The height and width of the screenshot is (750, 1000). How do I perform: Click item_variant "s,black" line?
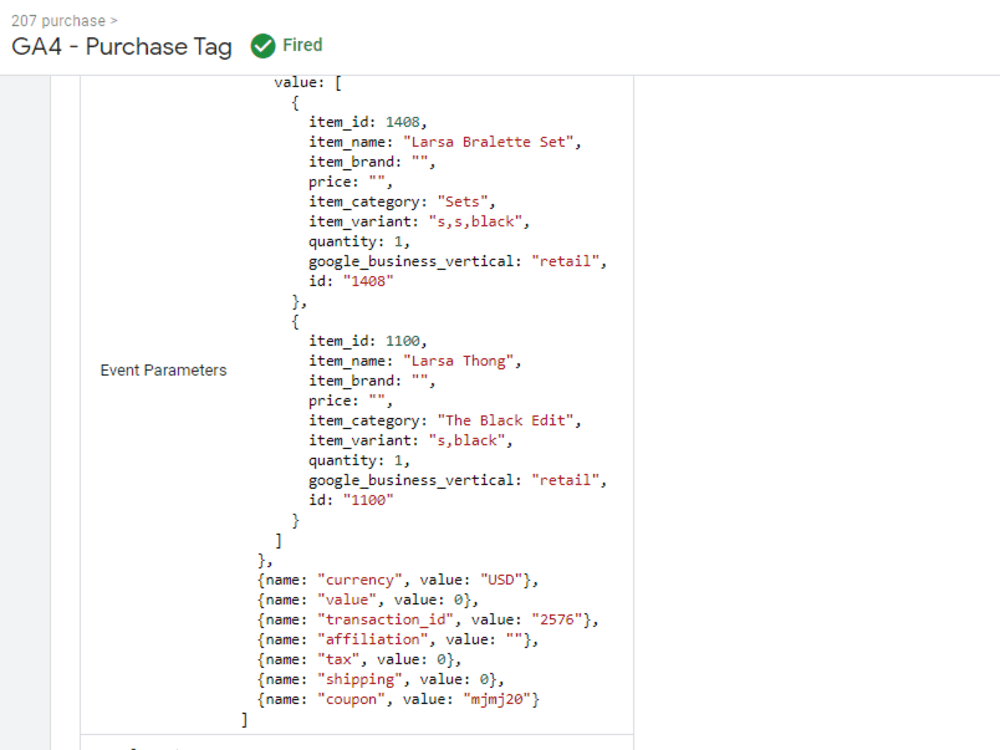click(x=411, y=441)
